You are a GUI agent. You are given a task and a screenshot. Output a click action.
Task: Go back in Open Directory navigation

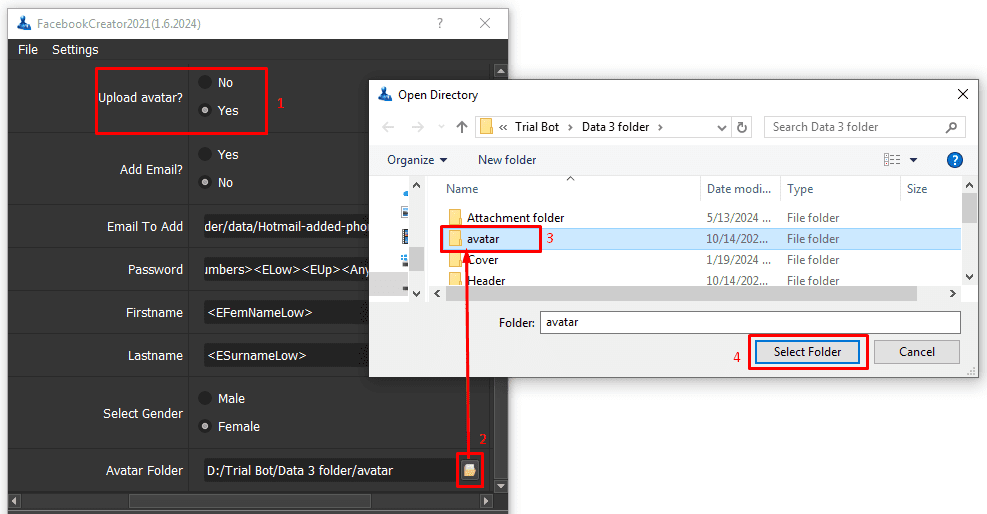point(388,127)
